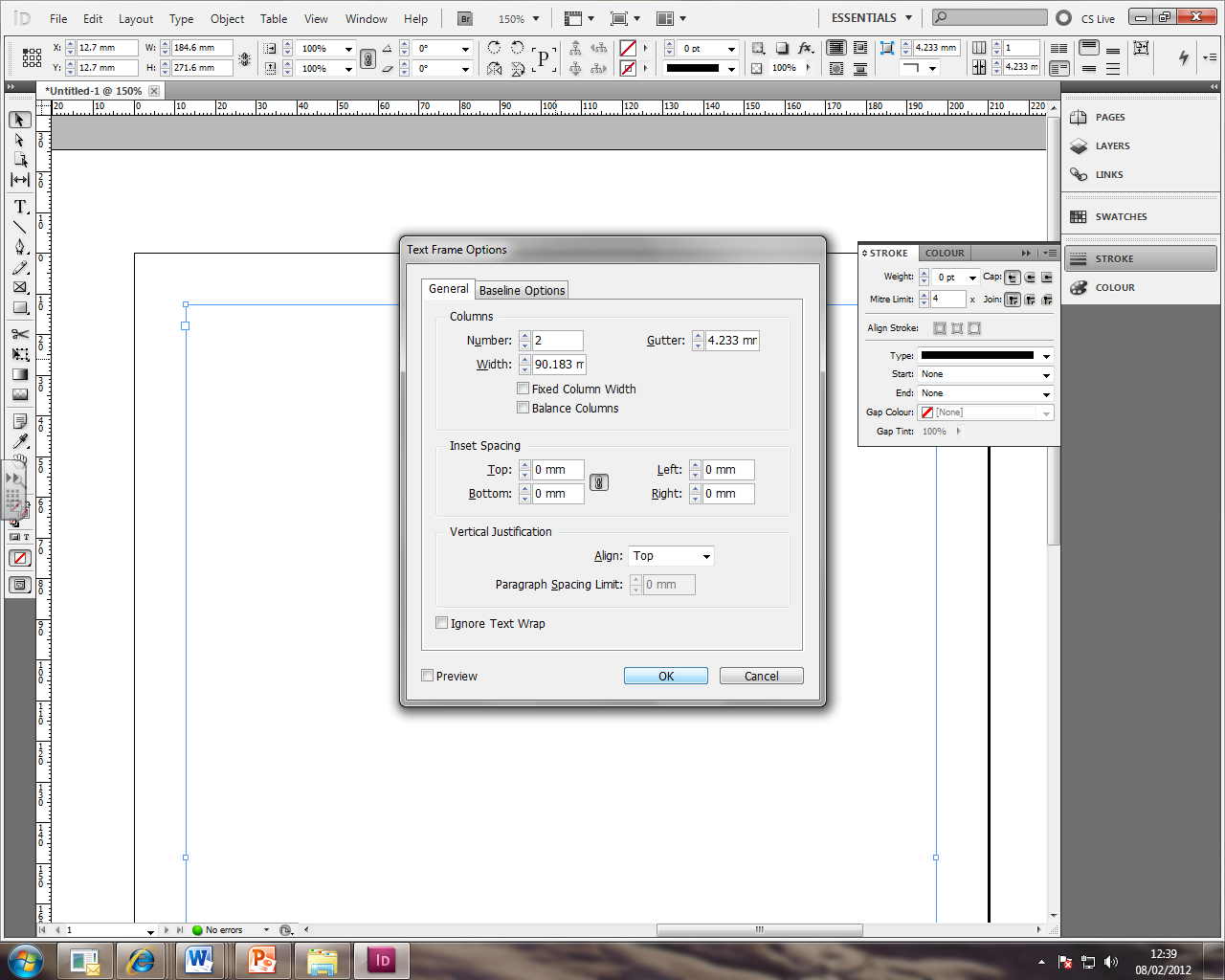Open the Align dropdown showing Top
Viewport: 1225px width, 980px height.
coord(671,556)
